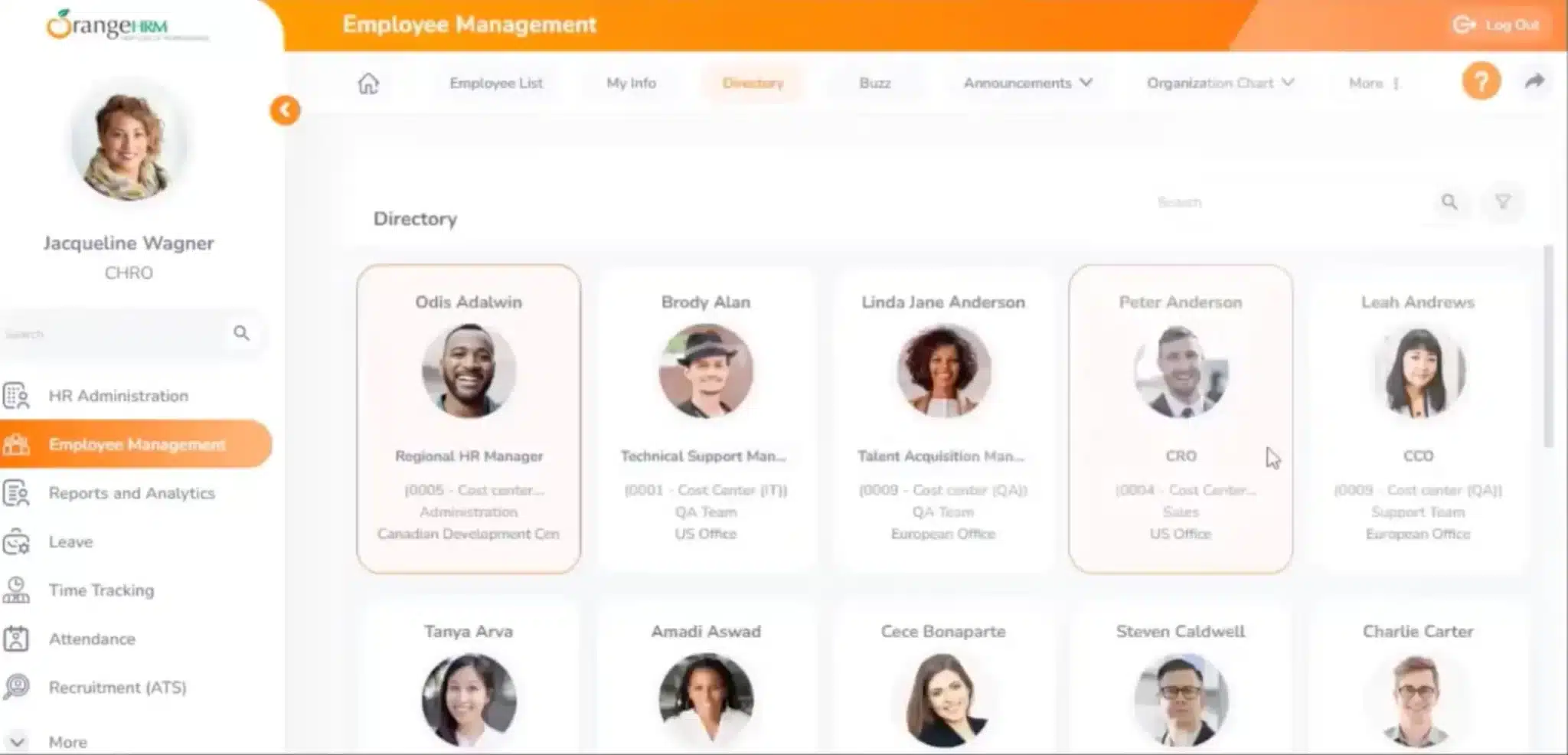Click Linda Jane Anderson's avatar photo
Screen dimensions: 1568x755
tap(943, 371)
